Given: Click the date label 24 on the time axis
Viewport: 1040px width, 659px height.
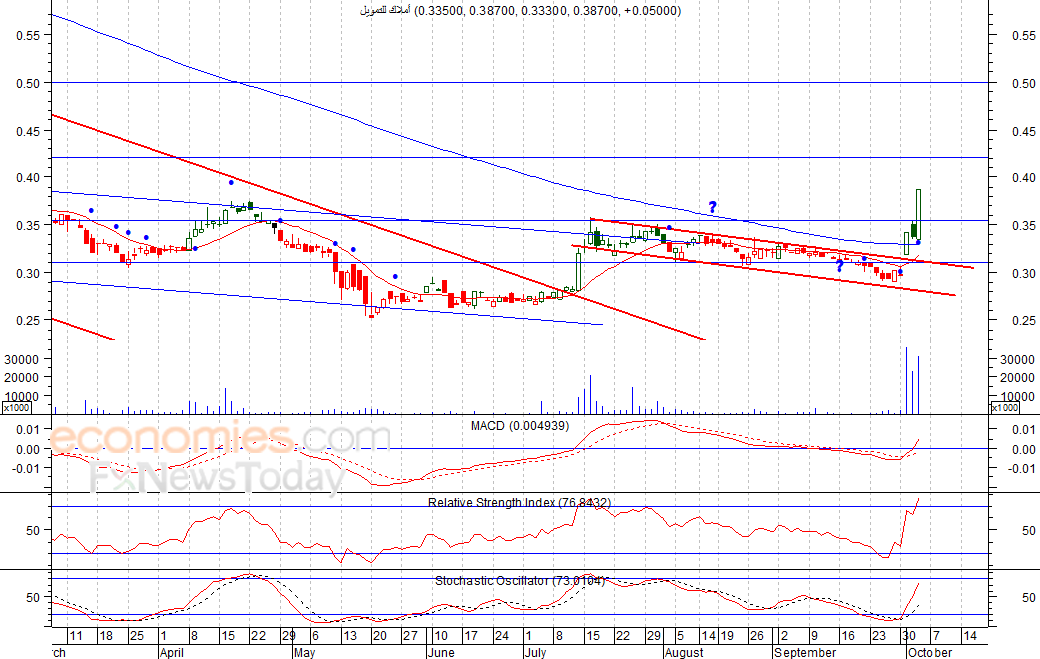Looking at the screenshot, I should [x=501, y=636].
